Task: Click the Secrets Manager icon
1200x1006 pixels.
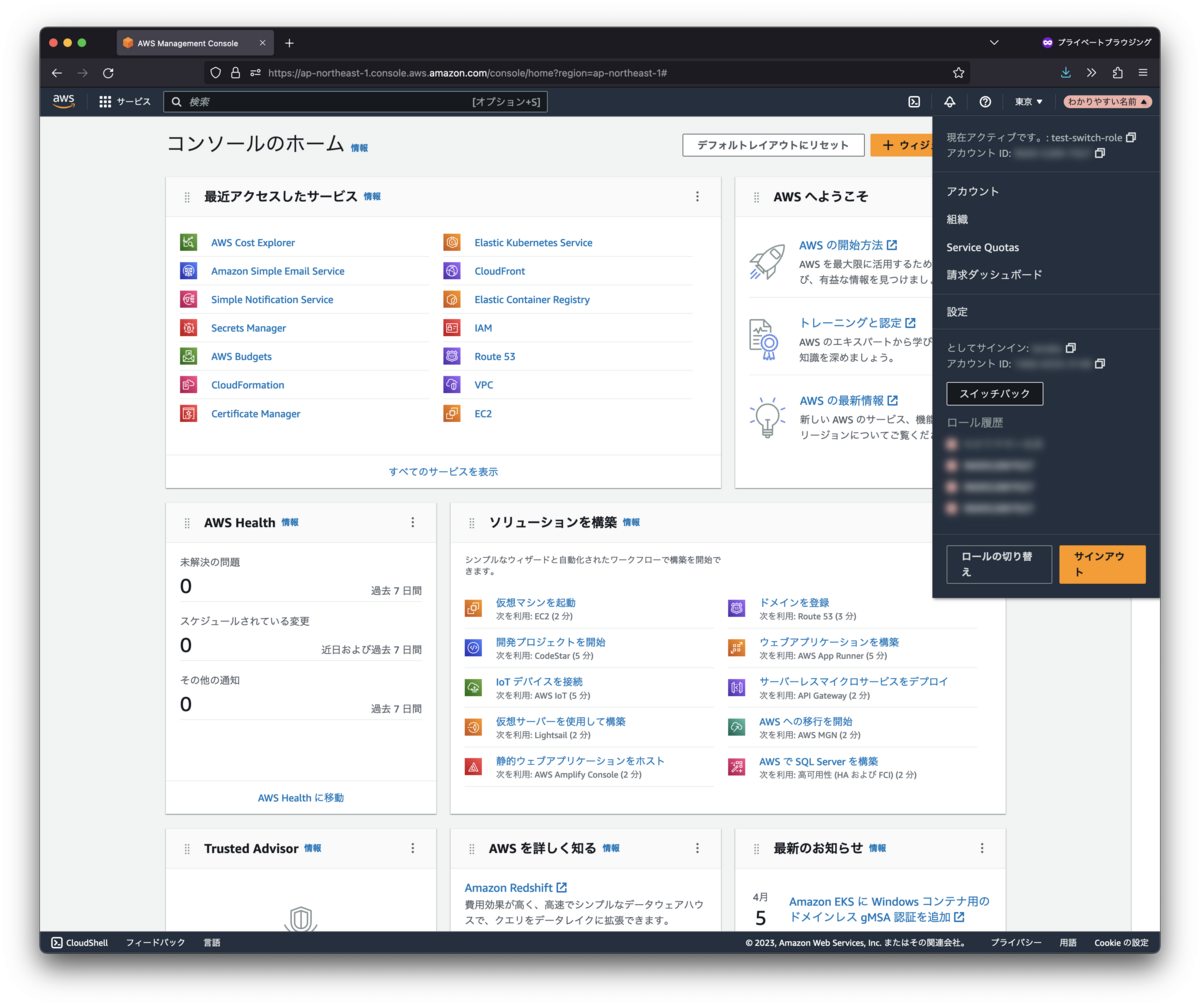Action: point(189,328)
